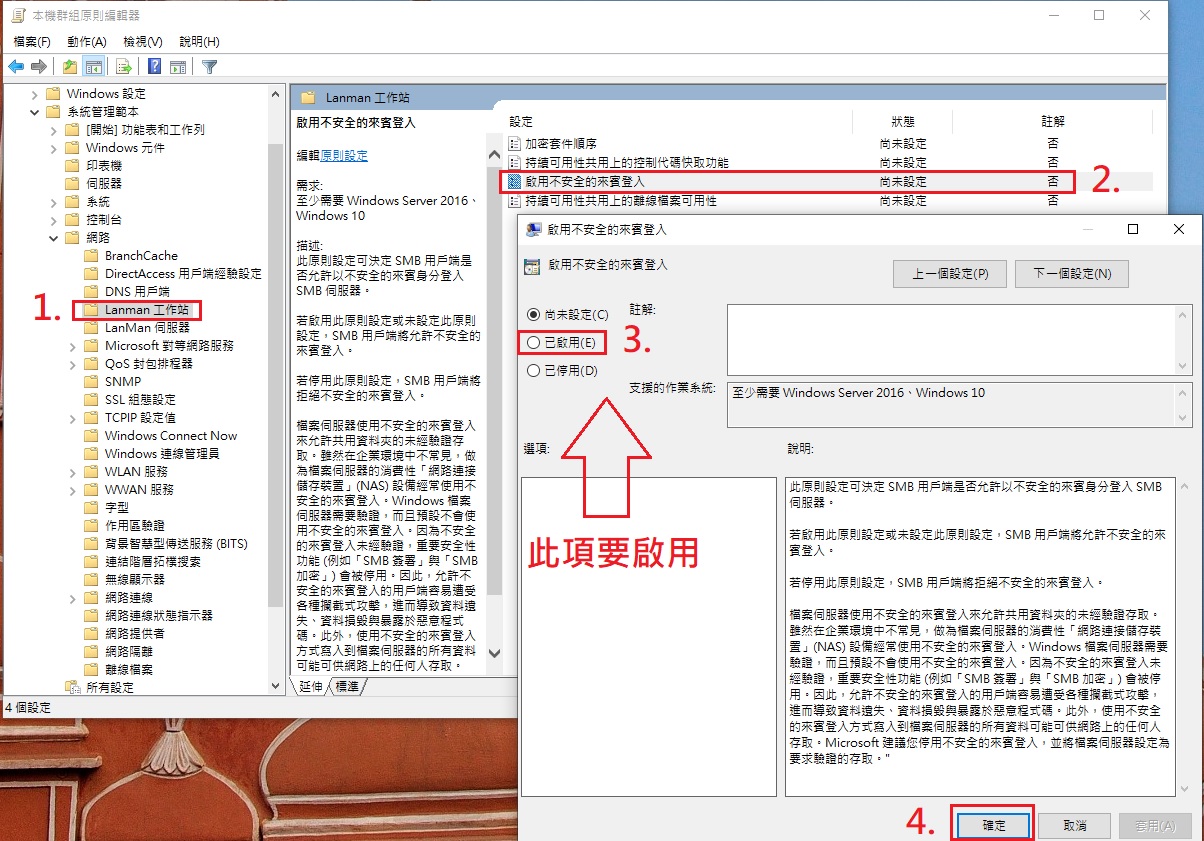Viewport: 1204px width, 841px height.
Task: Toggle the Show/Hide Action Pane icon
Action: pos(178,67)
